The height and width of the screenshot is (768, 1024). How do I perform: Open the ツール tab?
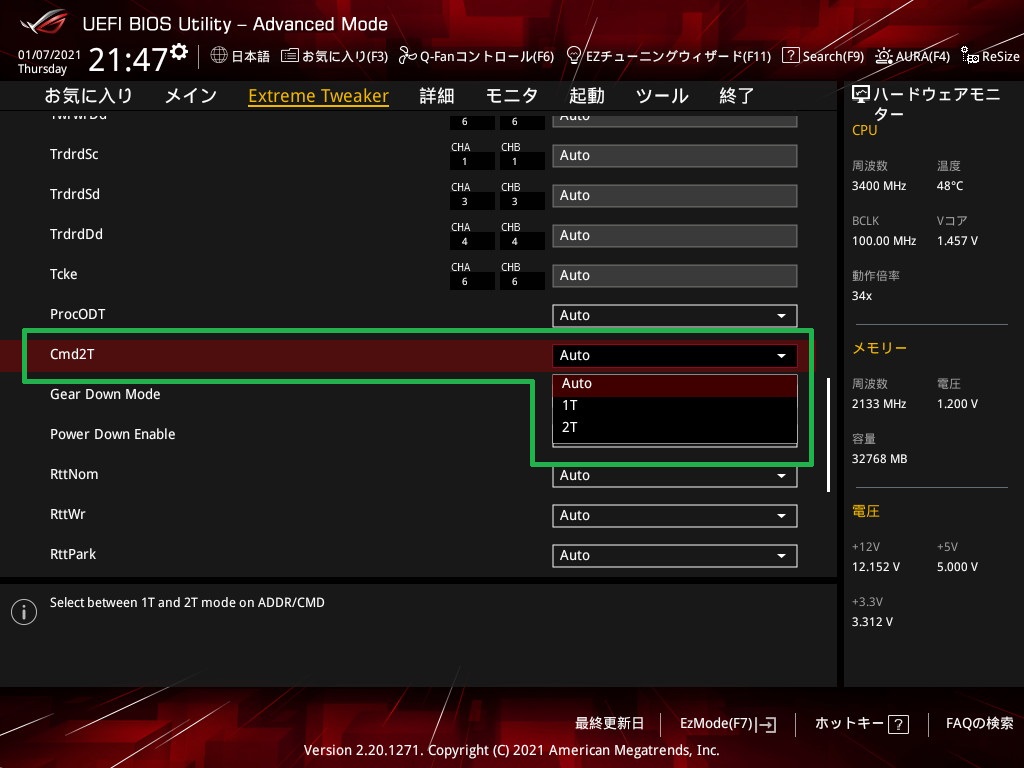[x=662, y=96]
